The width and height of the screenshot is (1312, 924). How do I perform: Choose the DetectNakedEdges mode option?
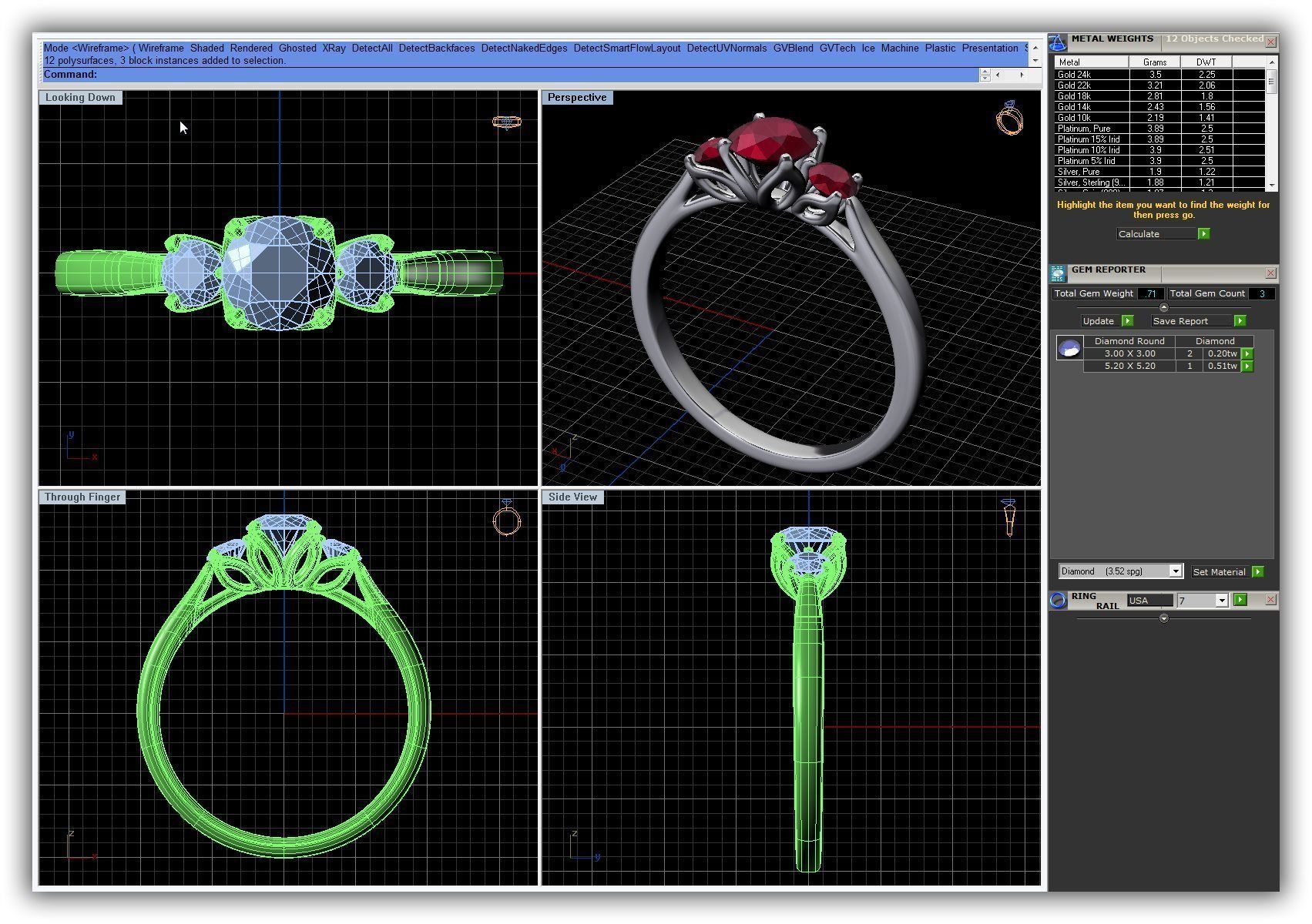pyautogui.click(x=524, y=48)
